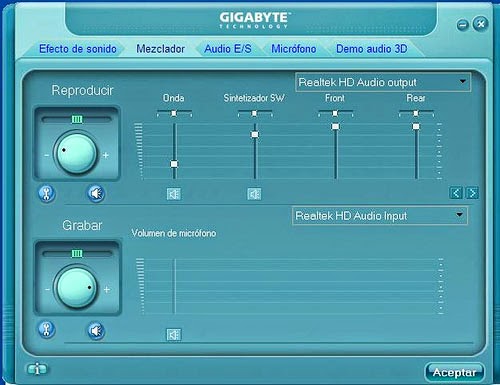Toggle mute for Sintetizador SW channel
Screen dimensions: 500x385
pyautogui.click(x=254, y=194)
